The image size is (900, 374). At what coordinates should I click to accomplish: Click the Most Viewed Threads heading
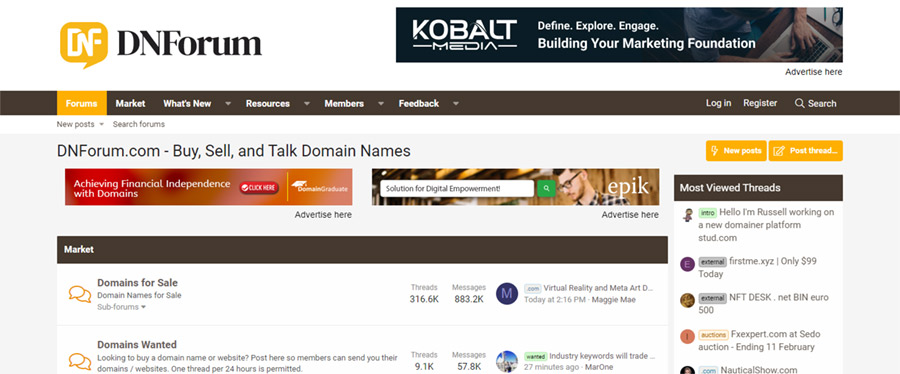click(730, 188)
